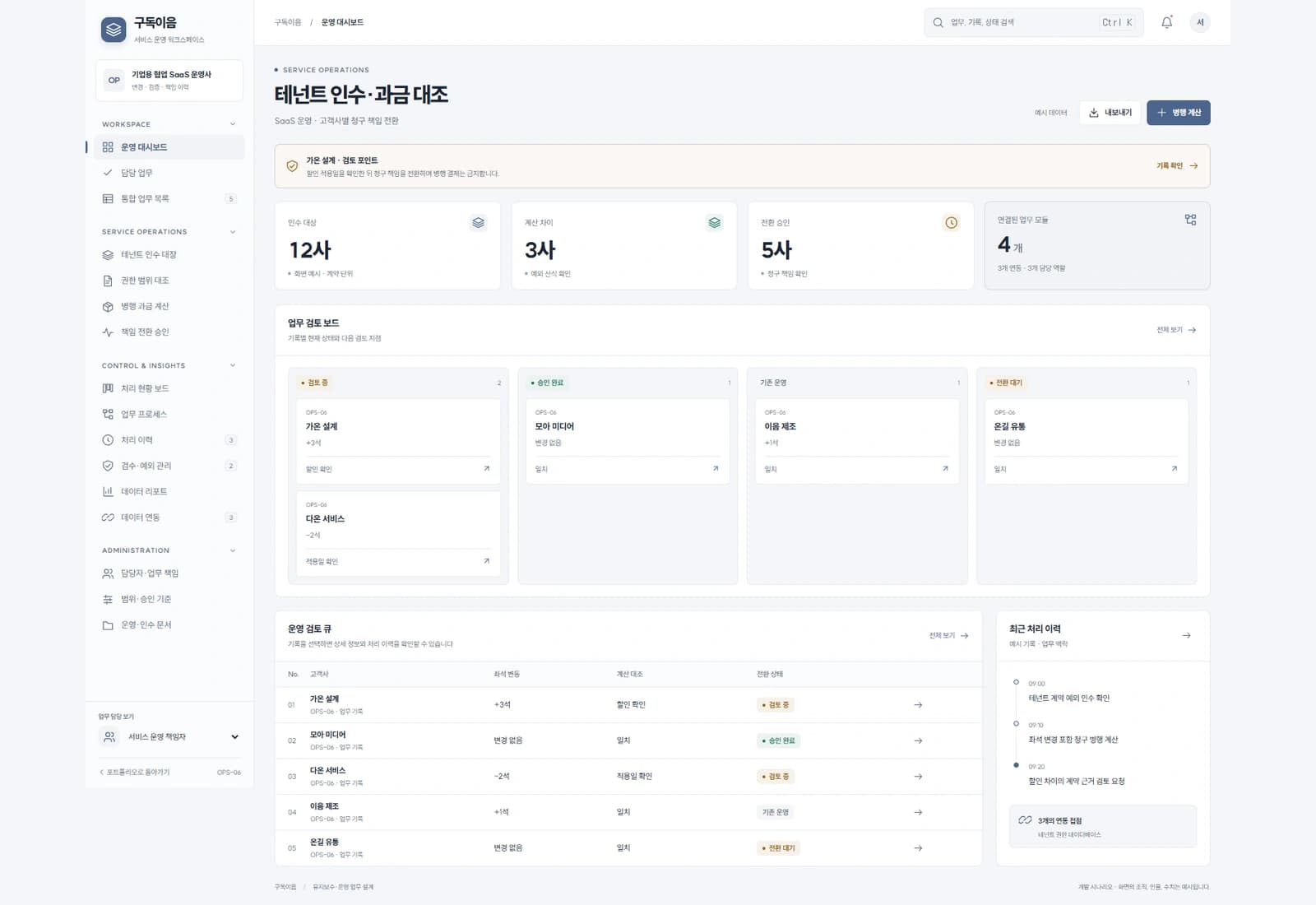Select the 담당 업무 checkmark icon

point(108,173)
